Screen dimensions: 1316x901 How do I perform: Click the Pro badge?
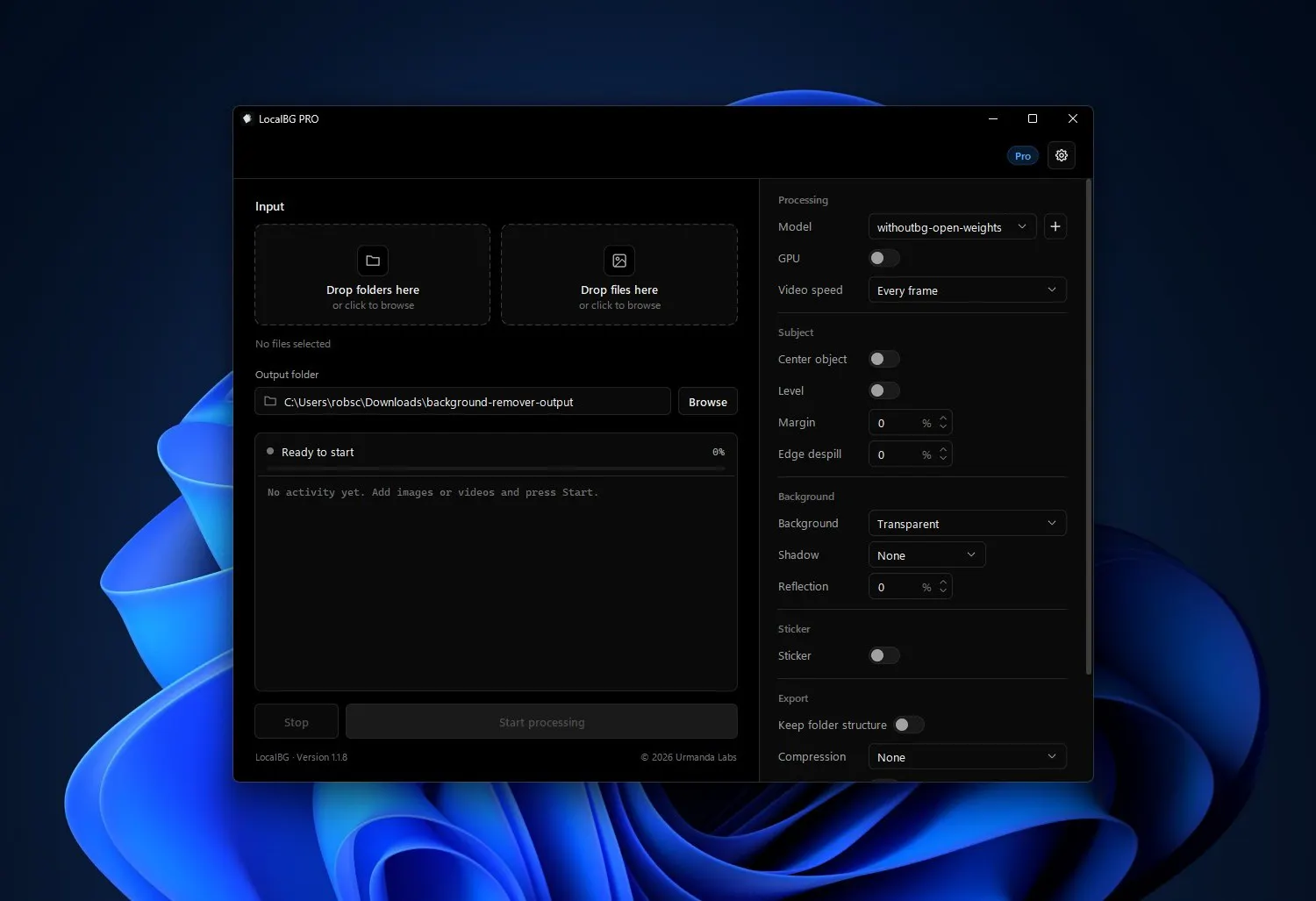coord(1023,156)
